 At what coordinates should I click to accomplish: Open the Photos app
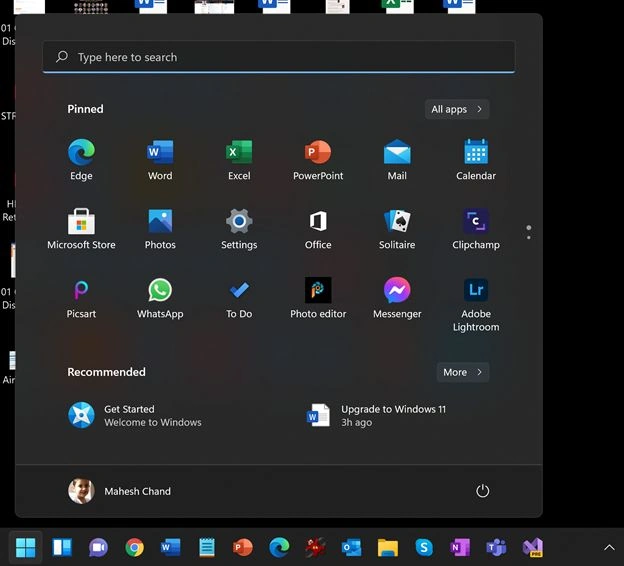tap(160, 229)
